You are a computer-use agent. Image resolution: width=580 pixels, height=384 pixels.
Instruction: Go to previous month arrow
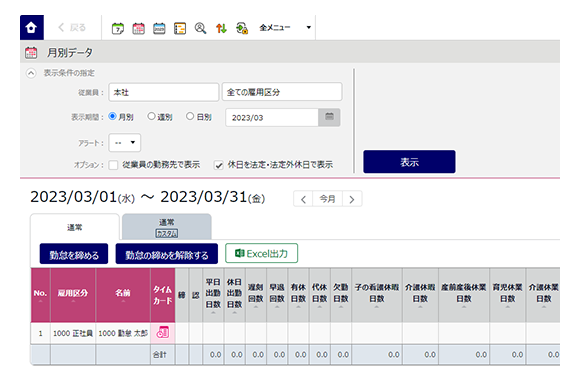(x=303, y=199)
